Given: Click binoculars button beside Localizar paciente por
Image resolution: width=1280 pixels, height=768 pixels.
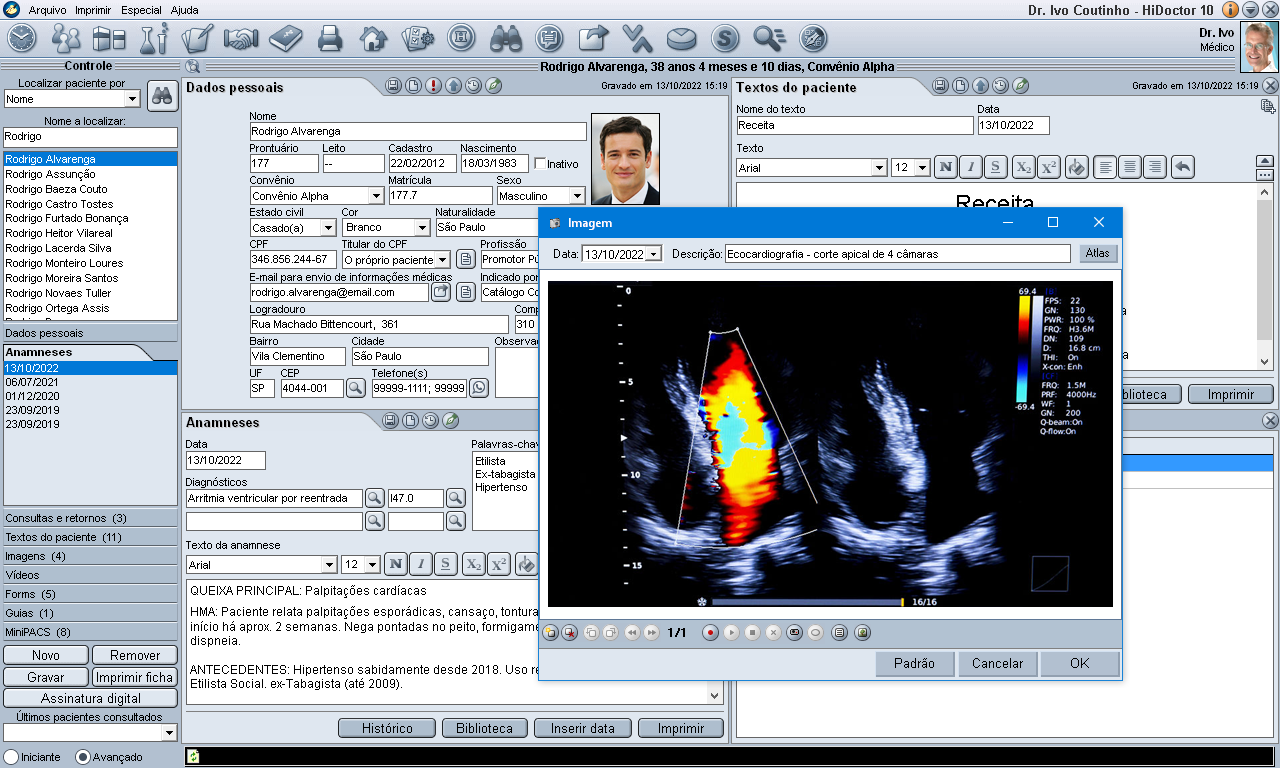Looking at the screenshot, I should (161, 97).
